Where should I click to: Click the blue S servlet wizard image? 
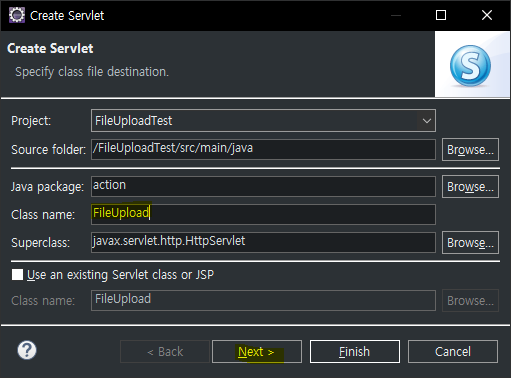[x=470, y=66]
